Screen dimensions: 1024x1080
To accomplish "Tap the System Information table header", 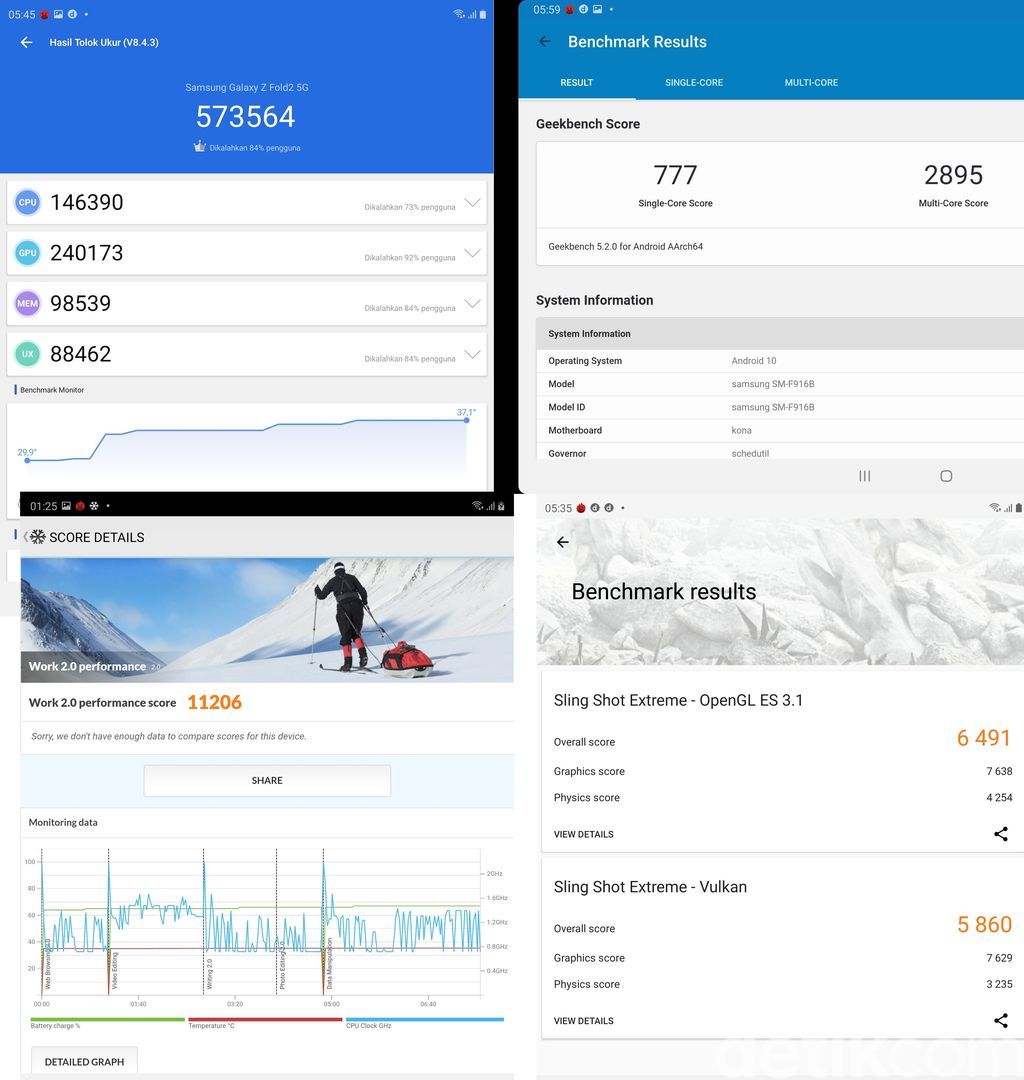I will (780, 333).
